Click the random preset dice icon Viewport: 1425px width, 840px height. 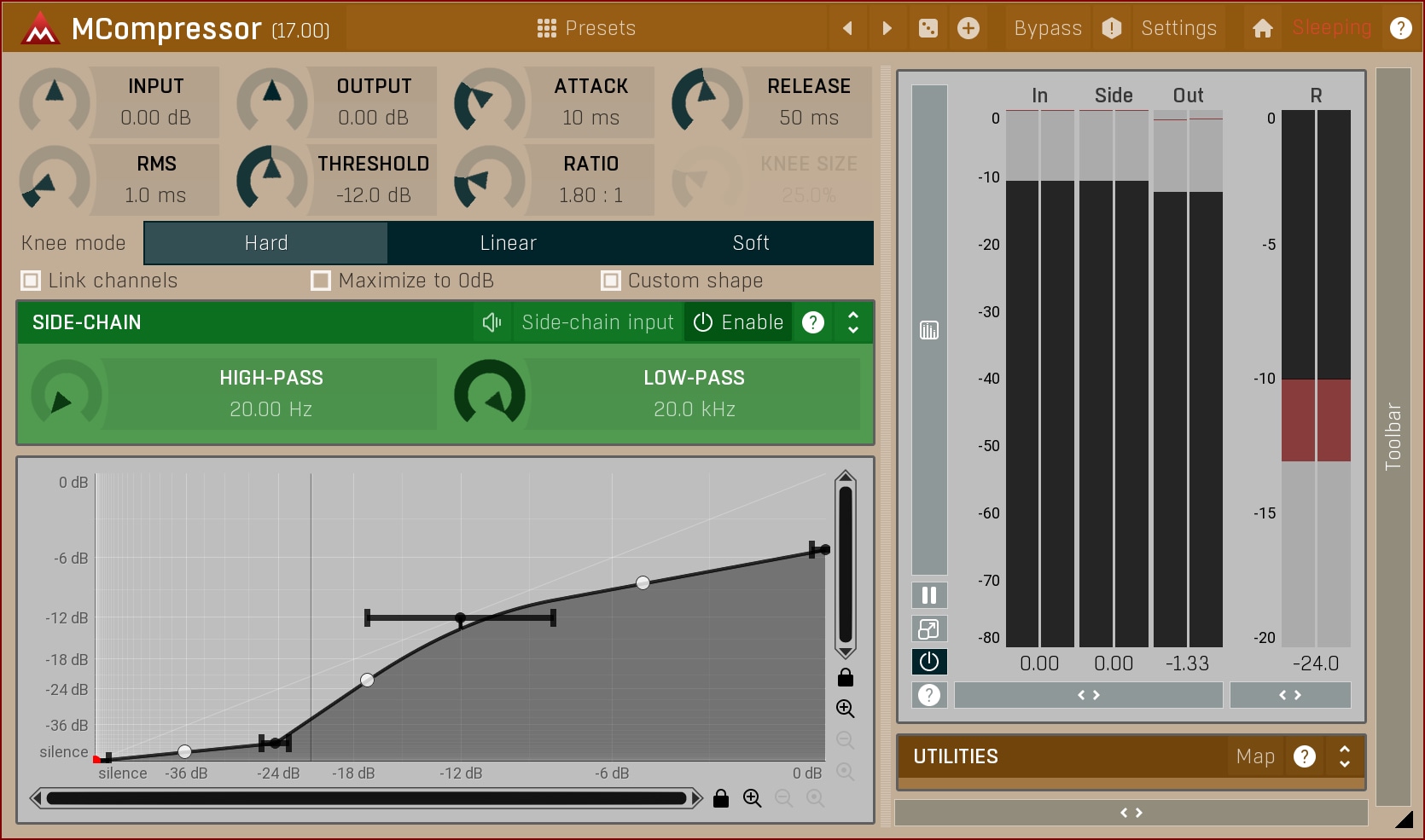(x=928, y=28)
